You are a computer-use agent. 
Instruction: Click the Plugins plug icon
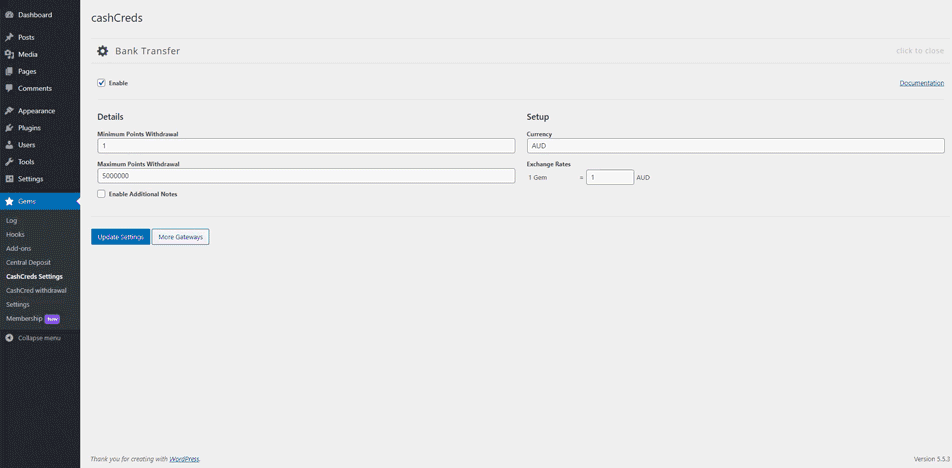9,128
